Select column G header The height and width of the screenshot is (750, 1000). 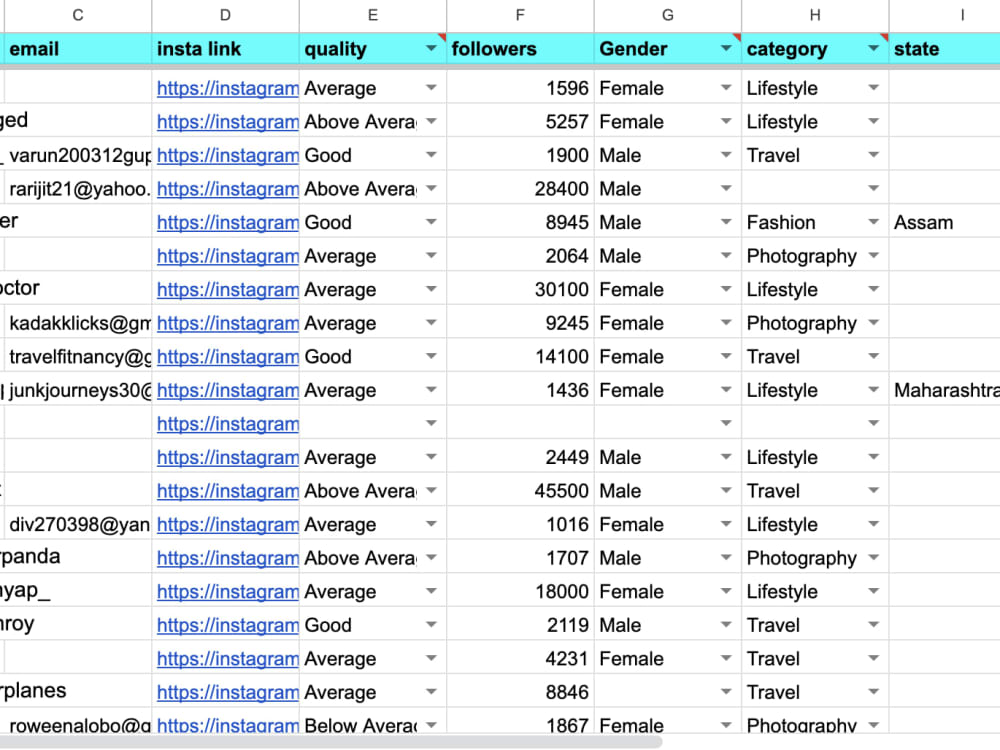(668, 15)
